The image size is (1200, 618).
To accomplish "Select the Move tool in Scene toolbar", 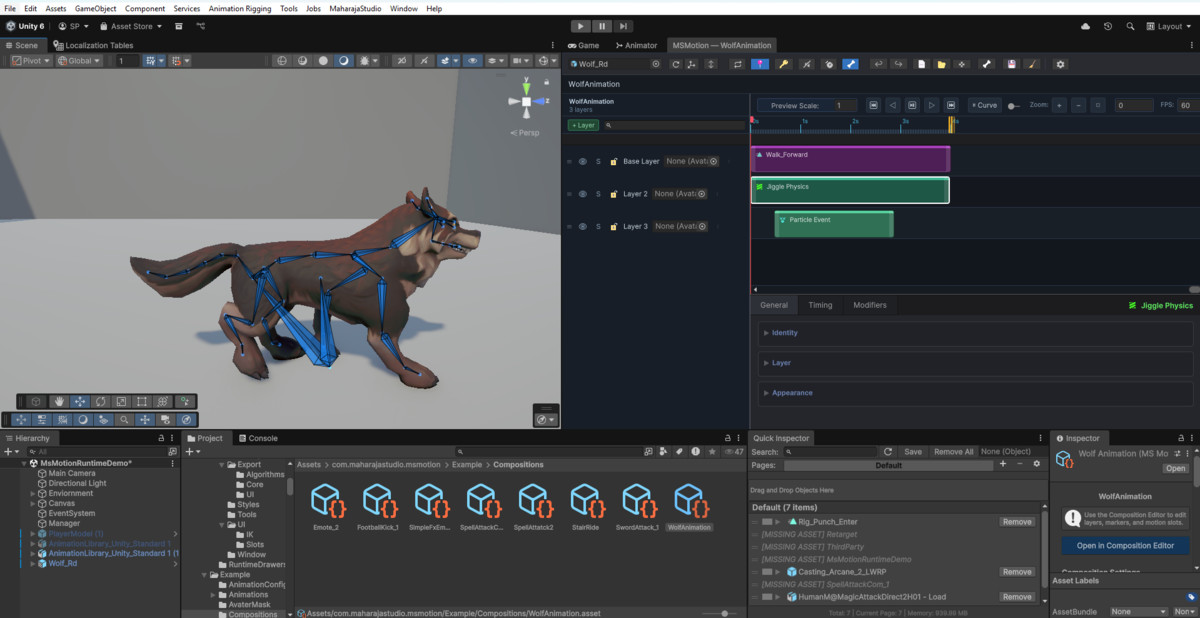I will [80, 401].
